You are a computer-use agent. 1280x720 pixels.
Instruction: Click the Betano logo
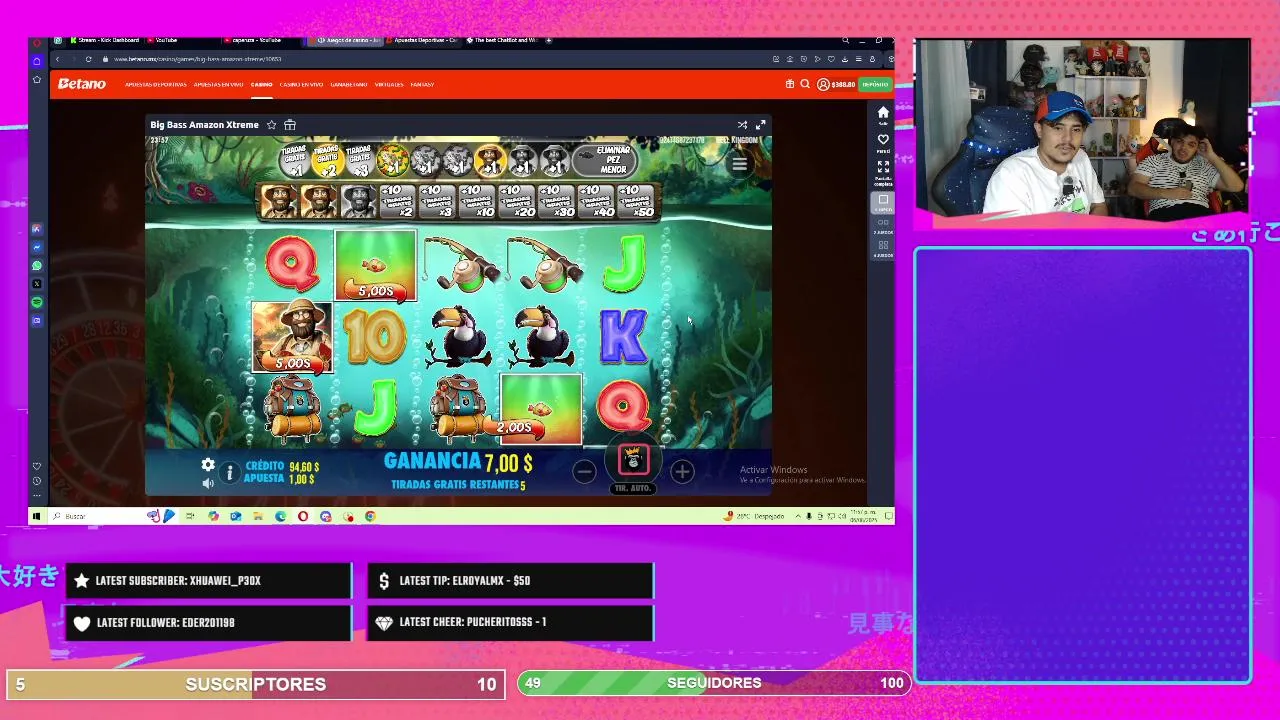pos(82,84)
